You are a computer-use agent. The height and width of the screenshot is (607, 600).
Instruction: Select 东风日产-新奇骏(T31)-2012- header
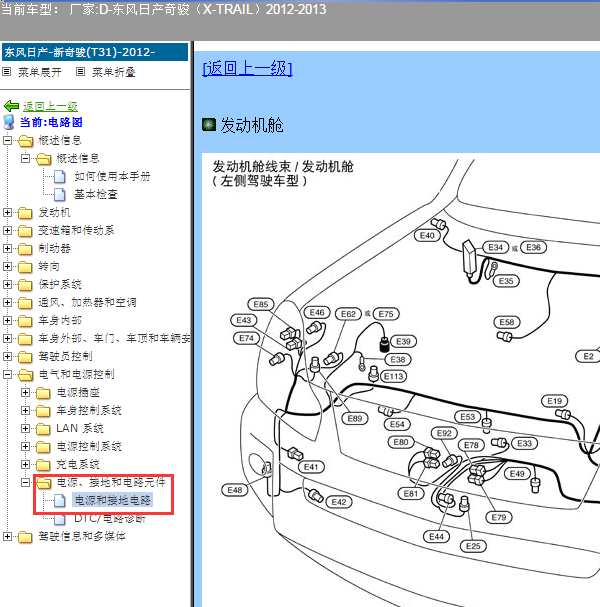pos(95,52)
